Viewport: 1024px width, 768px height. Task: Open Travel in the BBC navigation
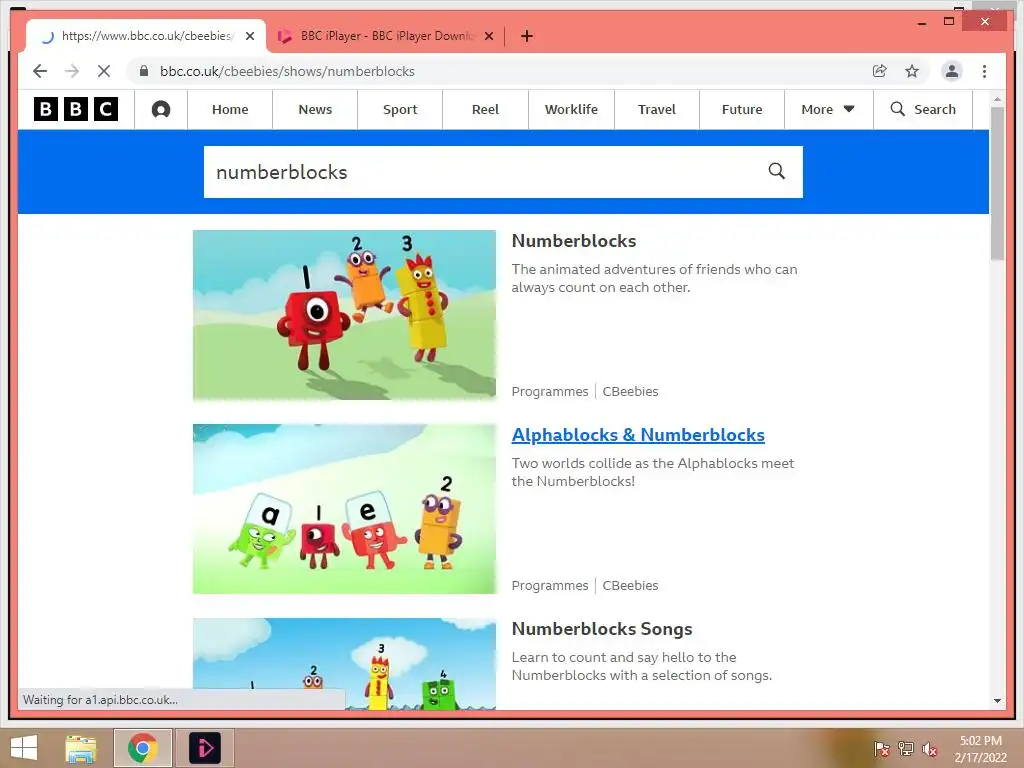[657, 109]
